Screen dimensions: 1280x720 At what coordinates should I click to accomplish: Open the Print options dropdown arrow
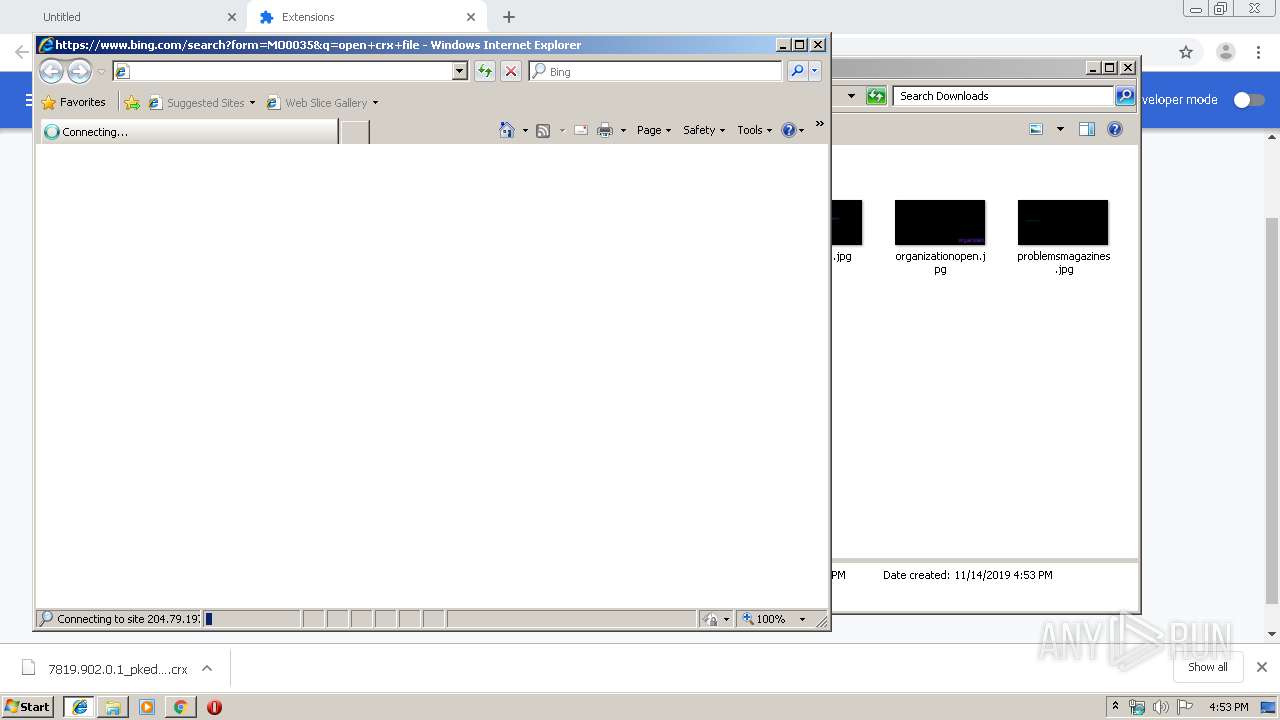point(623,130)
